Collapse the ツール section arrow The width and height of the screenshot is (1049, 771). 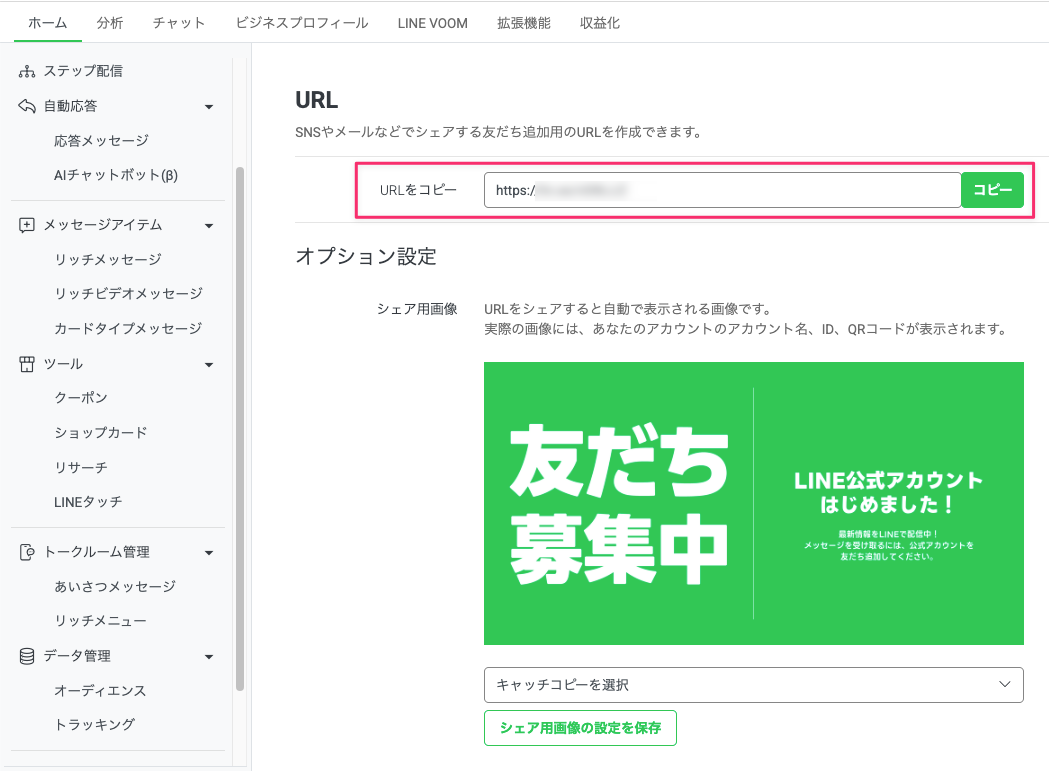coord(209,365)
